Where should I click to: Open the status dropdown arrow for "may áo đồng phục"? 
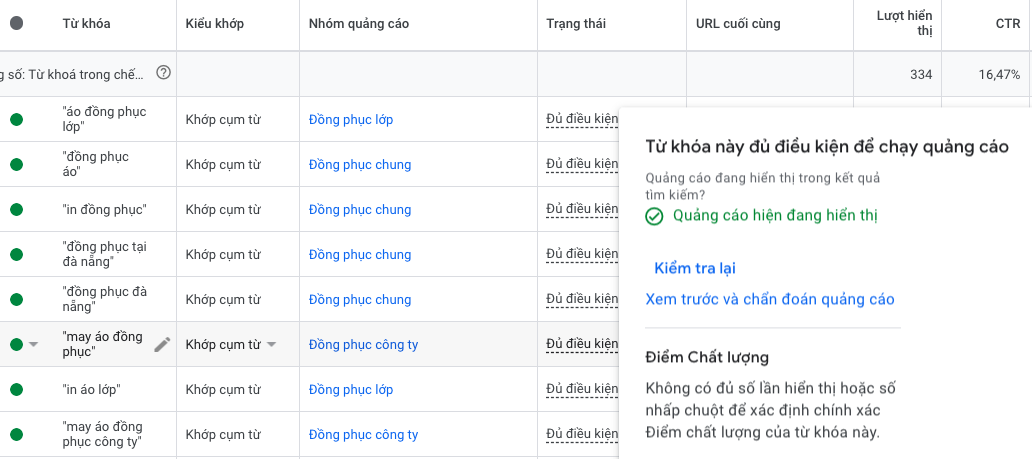tap(34, 345)
